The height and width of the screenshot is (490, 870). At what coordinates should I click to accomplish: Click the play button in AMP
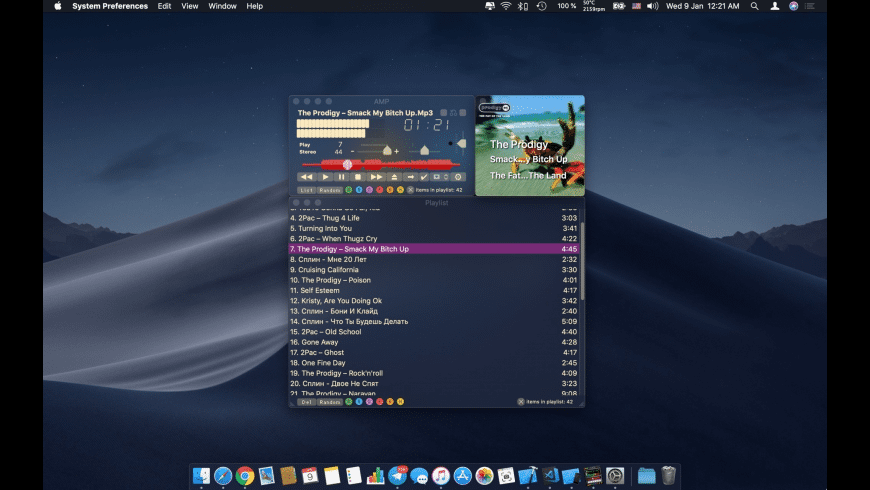coord(325,177)
